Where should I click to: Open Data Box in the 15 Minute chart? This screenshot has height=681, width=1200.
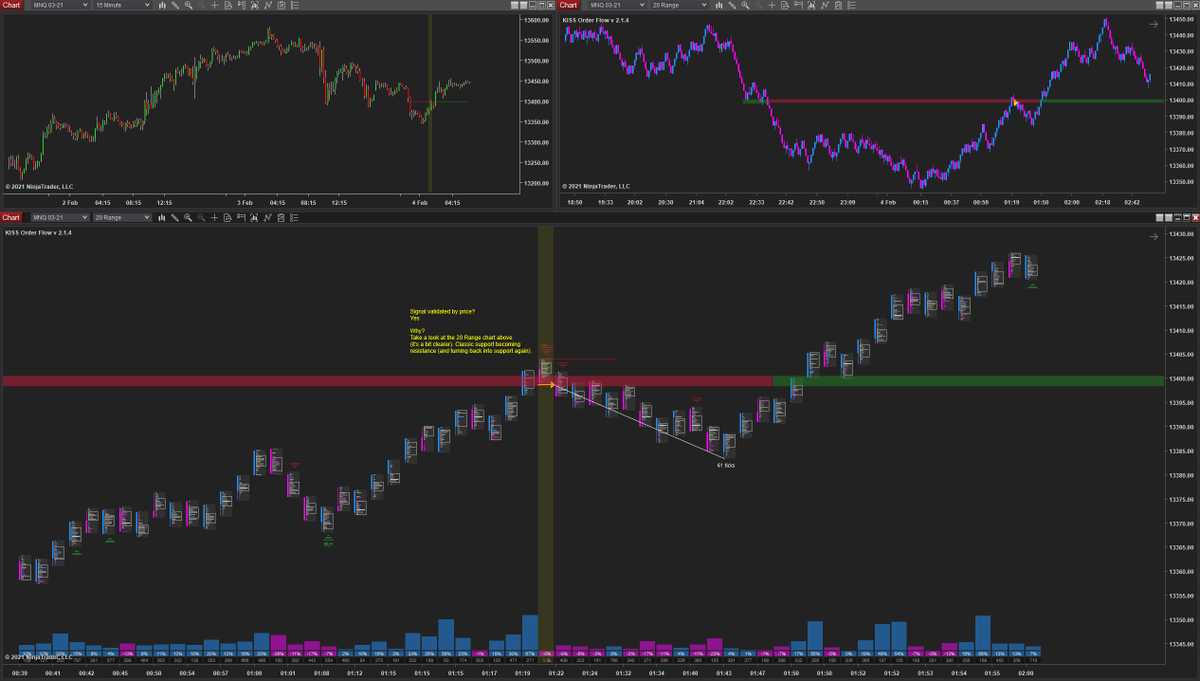coord(228,5)
